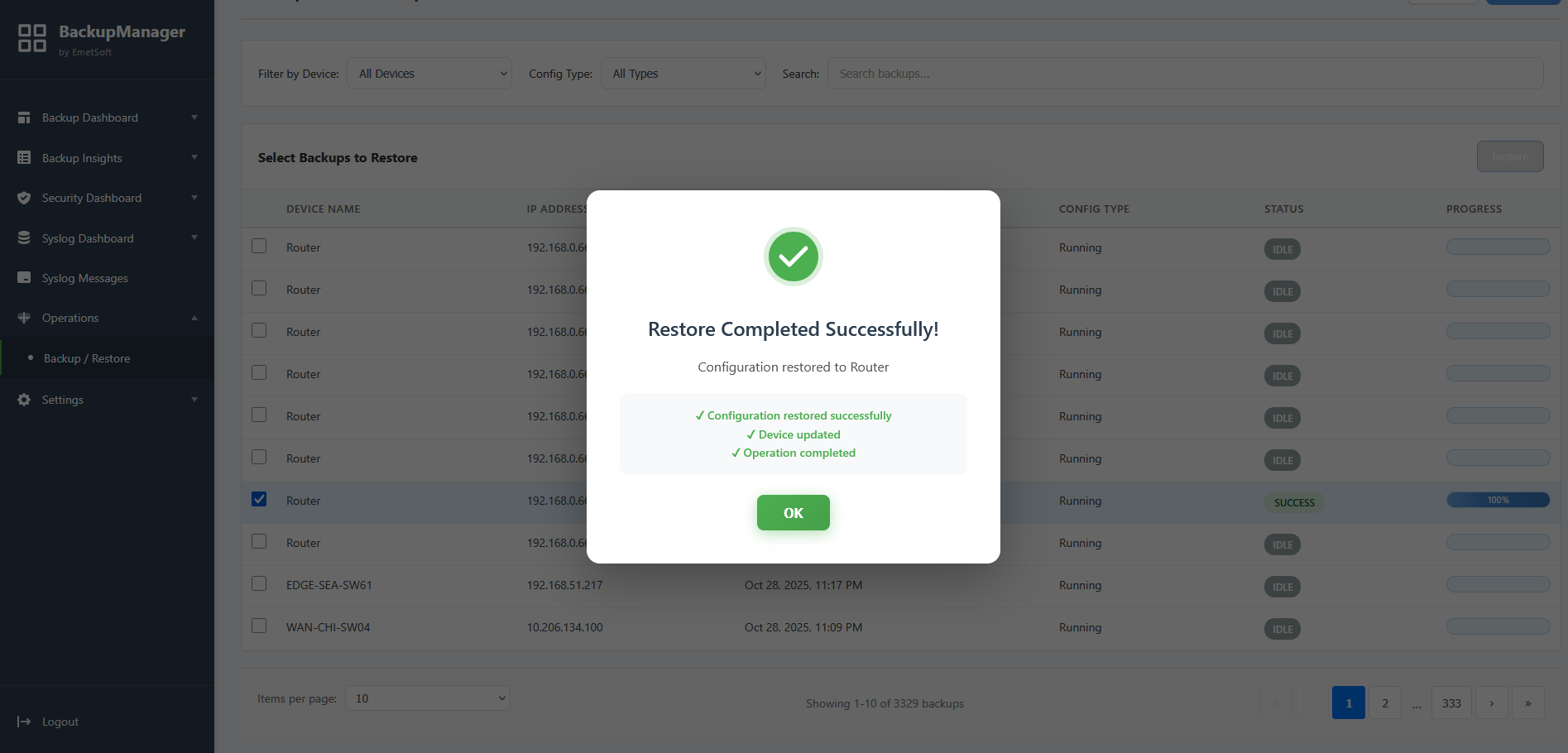Open the Filter by Device dropdown
Image resolution: width=1568 pixels, height=753 pixels.
click(429, 73)
